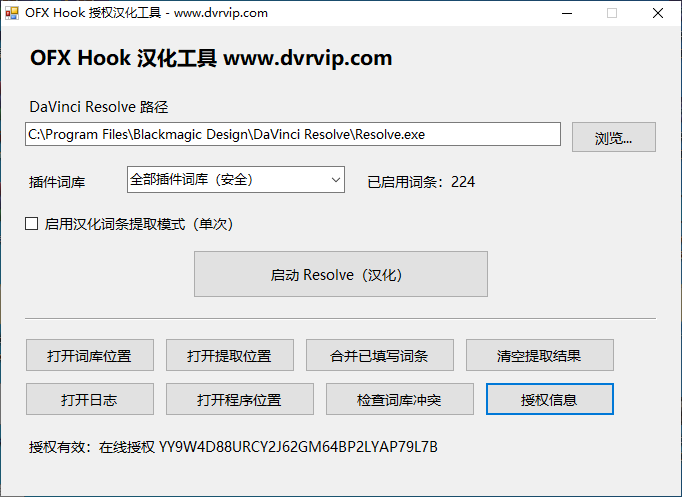682x497 pixels.
Task: Click the 清空提取结果 button
Action: (540, 355)
